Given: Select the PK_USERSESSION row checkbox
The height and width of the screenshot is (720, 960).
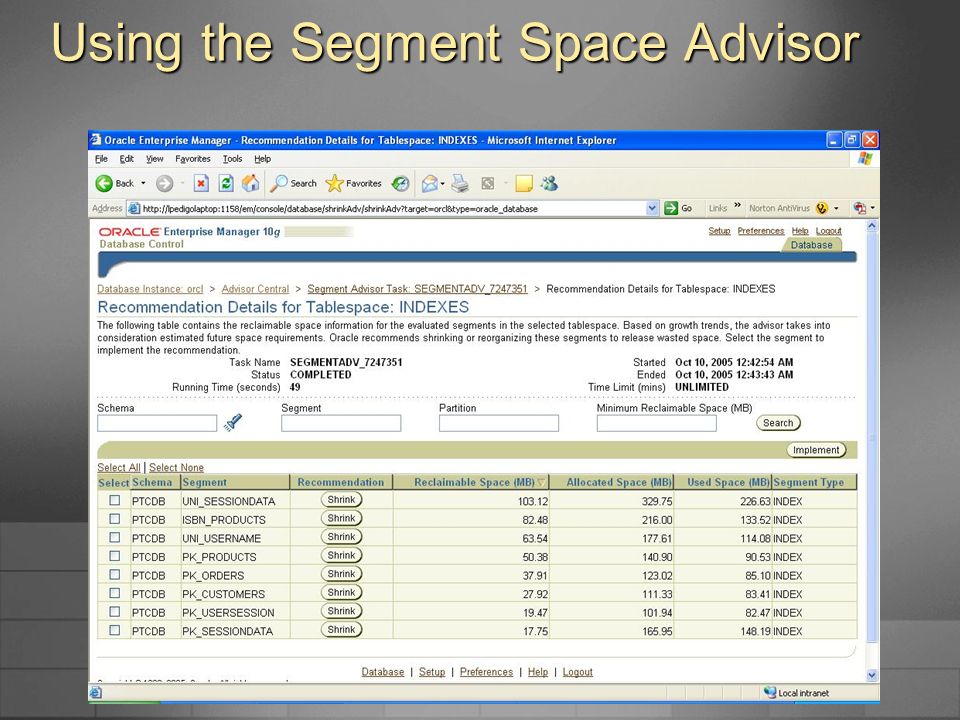Looking at the screenshot, I should [x=114, y=611].
